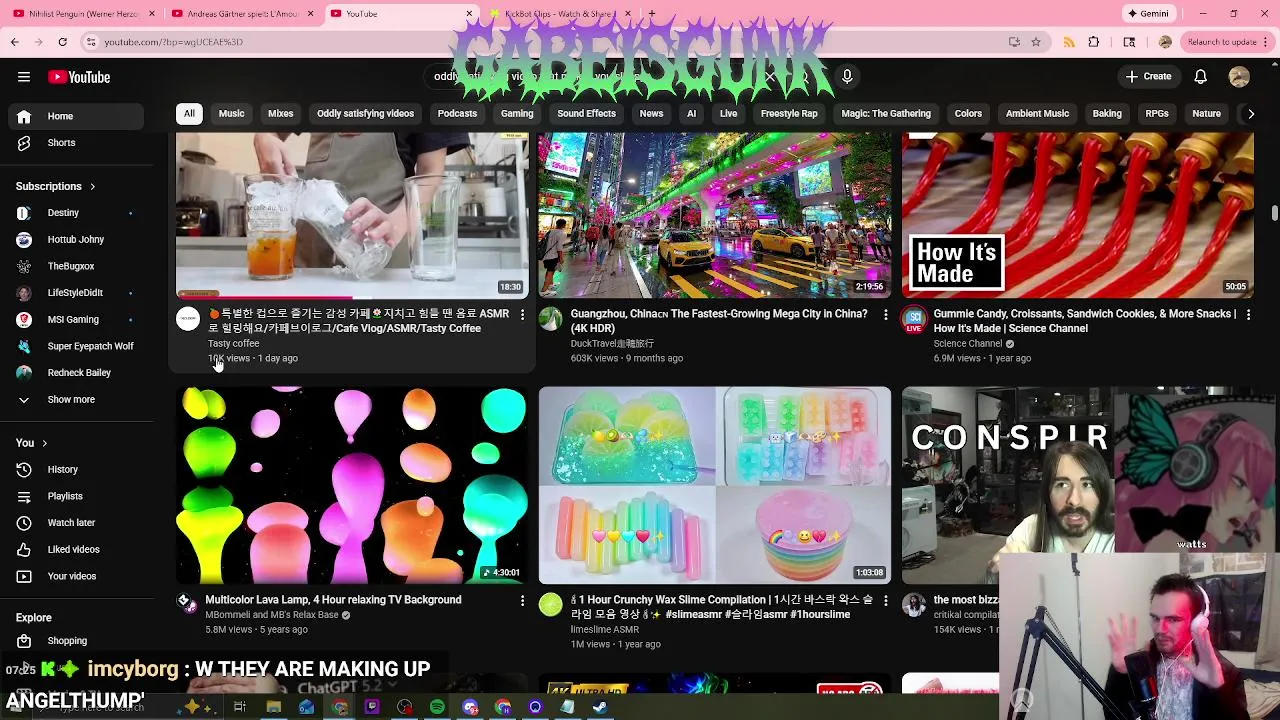Play the How It's Made candy thumbnail
This screenshot has height=720, width=1280.
pos(1078,215)
